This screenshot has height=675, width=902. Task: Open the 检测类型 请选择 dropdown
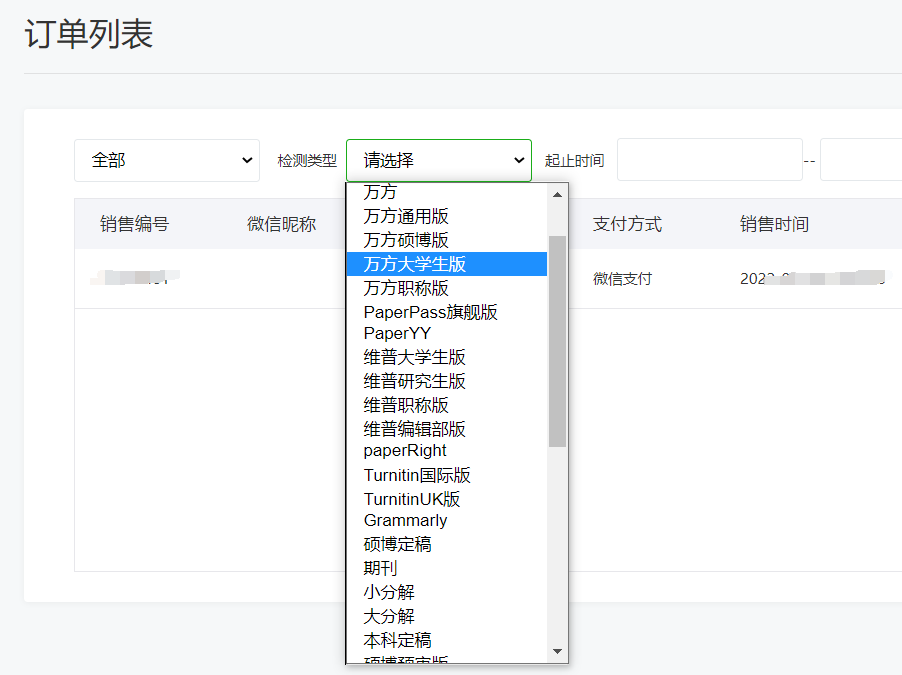tap(438, 160)
